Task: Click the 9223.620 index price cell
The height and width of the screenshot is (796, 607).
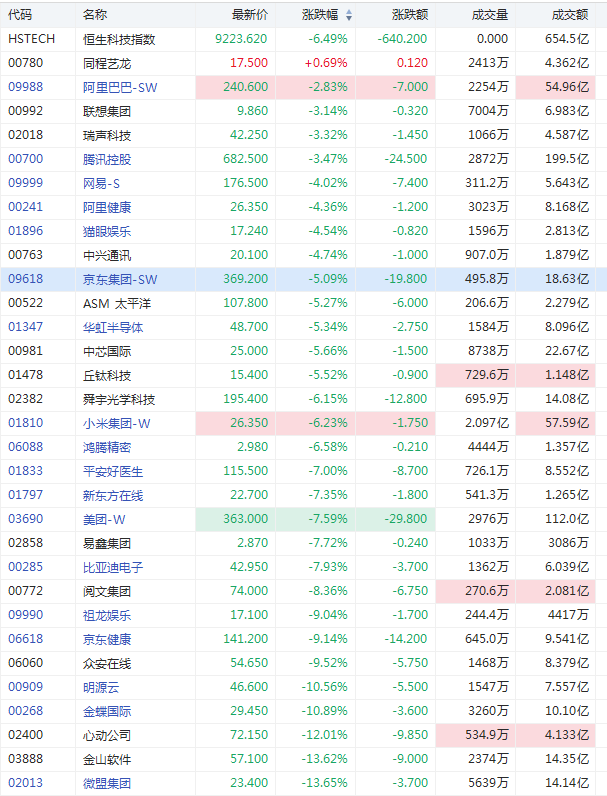Action: click(x=241, y=39)
